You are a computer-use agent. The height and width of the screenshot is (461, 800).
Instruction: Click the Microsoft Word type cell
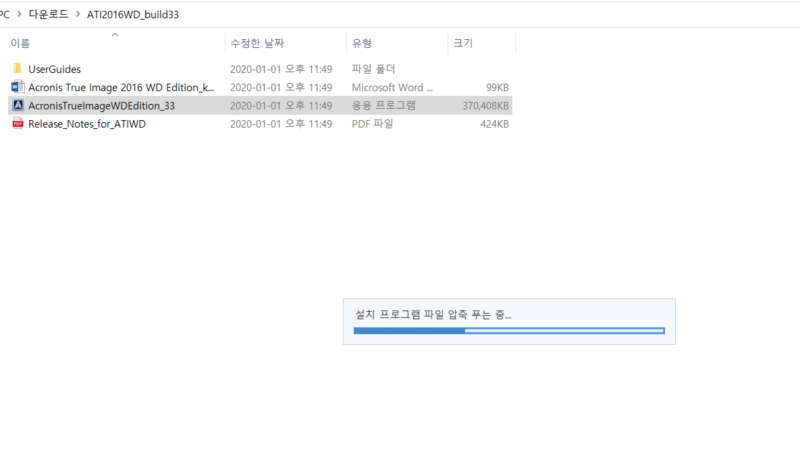point(392,87)
